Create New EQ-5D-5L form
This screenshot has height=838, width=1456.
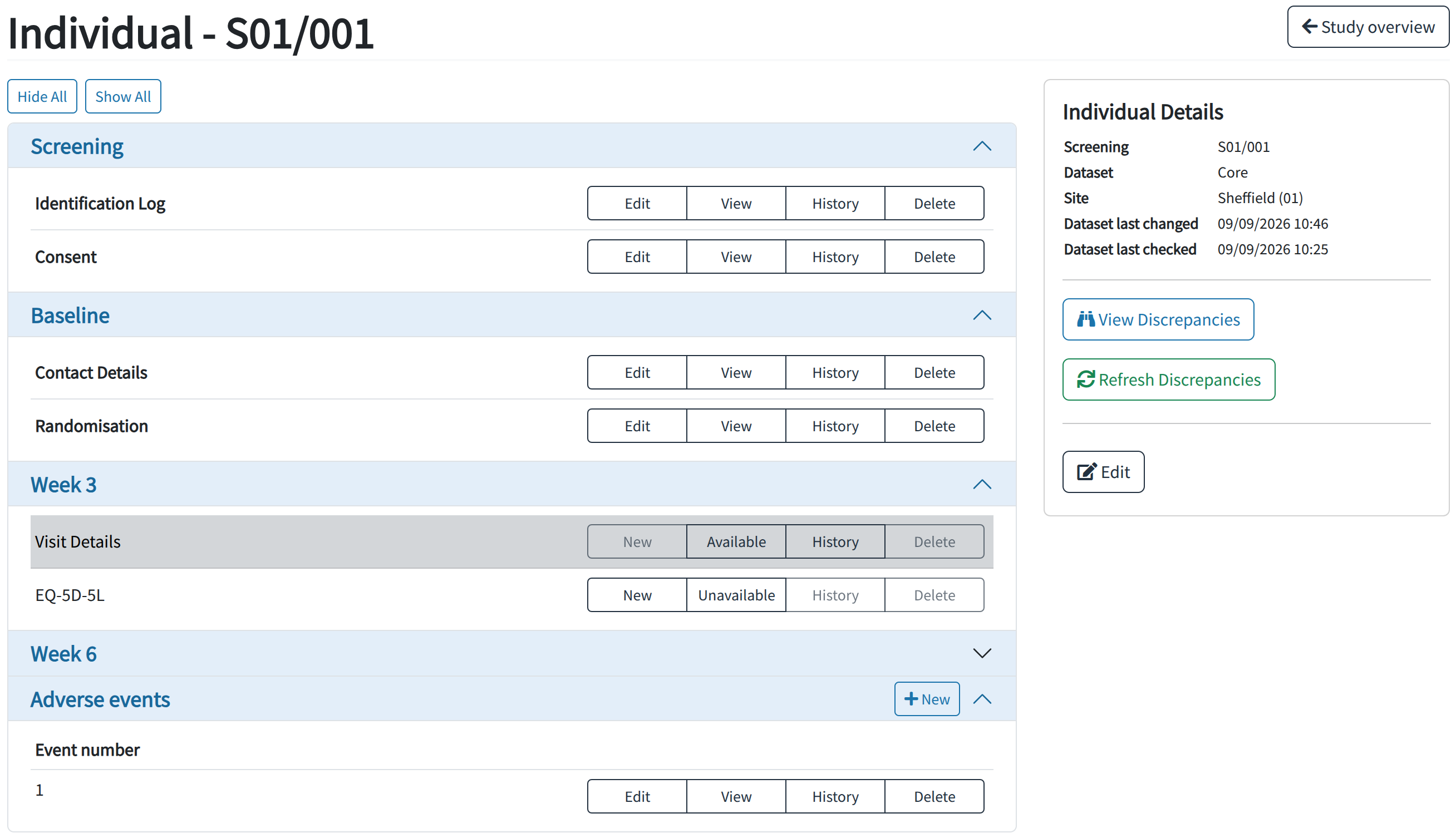click(x=637, y=595)
